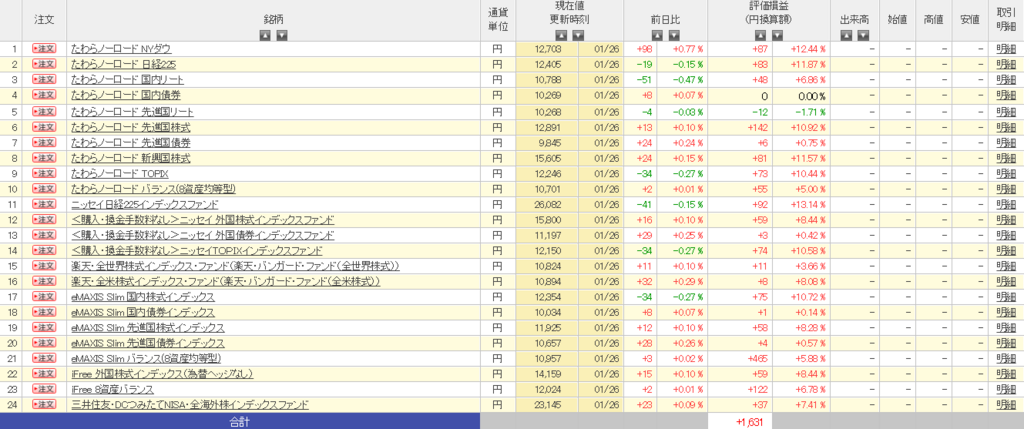Sort 銘柄 column descending with down arrow
The width and height of the screenshot is (1024, 429).
click(281, 35)
